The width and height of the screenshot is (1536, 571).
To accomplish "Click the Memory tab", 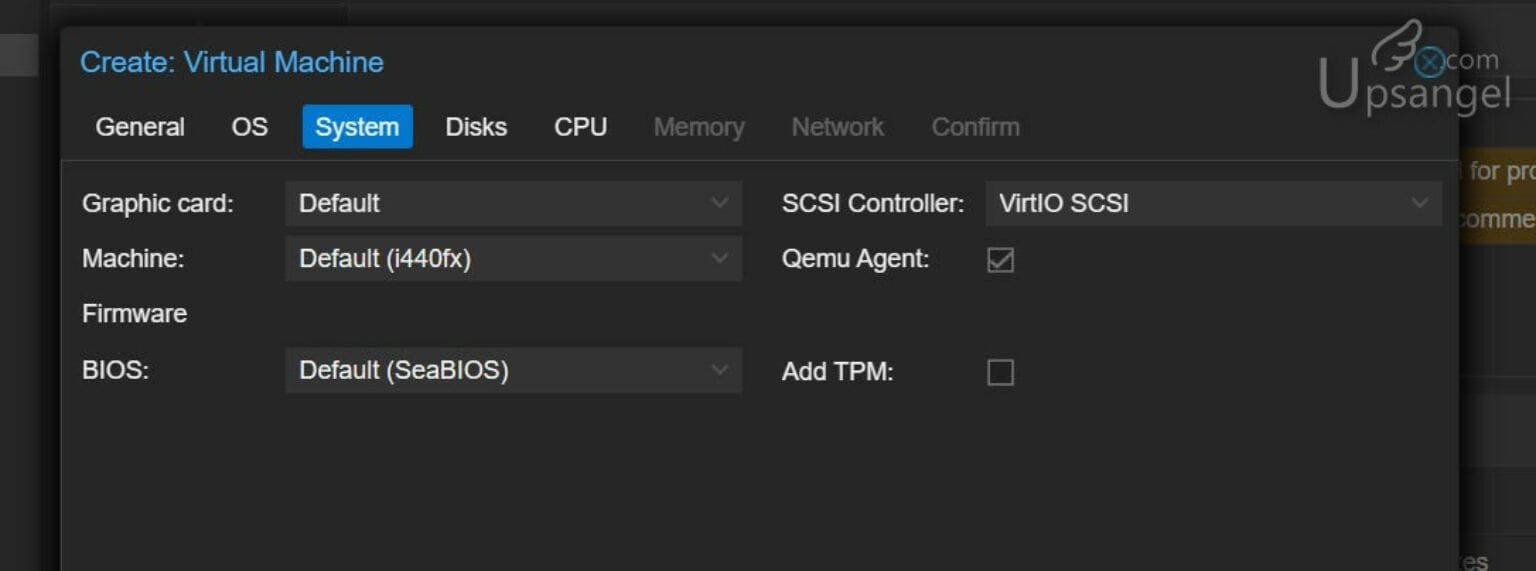I will (x=699, y=127).
